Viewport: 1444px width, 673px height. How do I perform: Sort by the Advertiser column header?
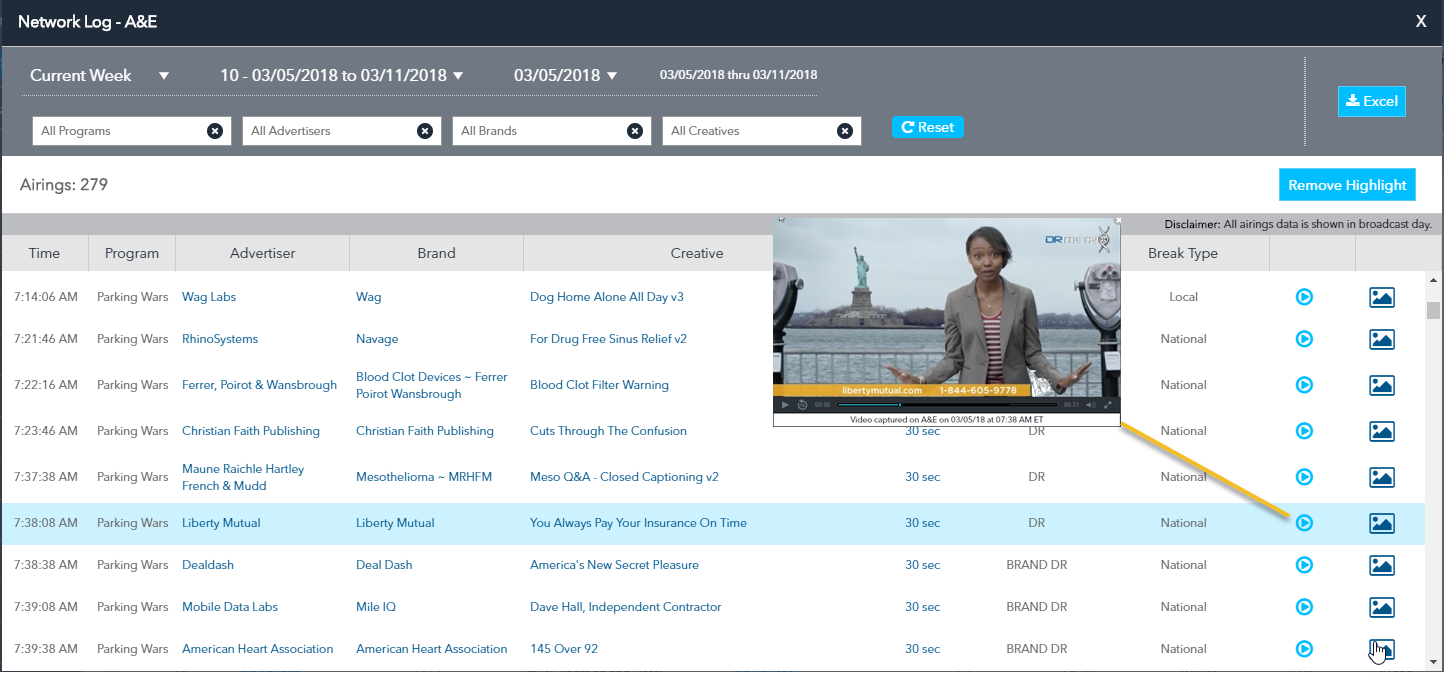(262, 253)
